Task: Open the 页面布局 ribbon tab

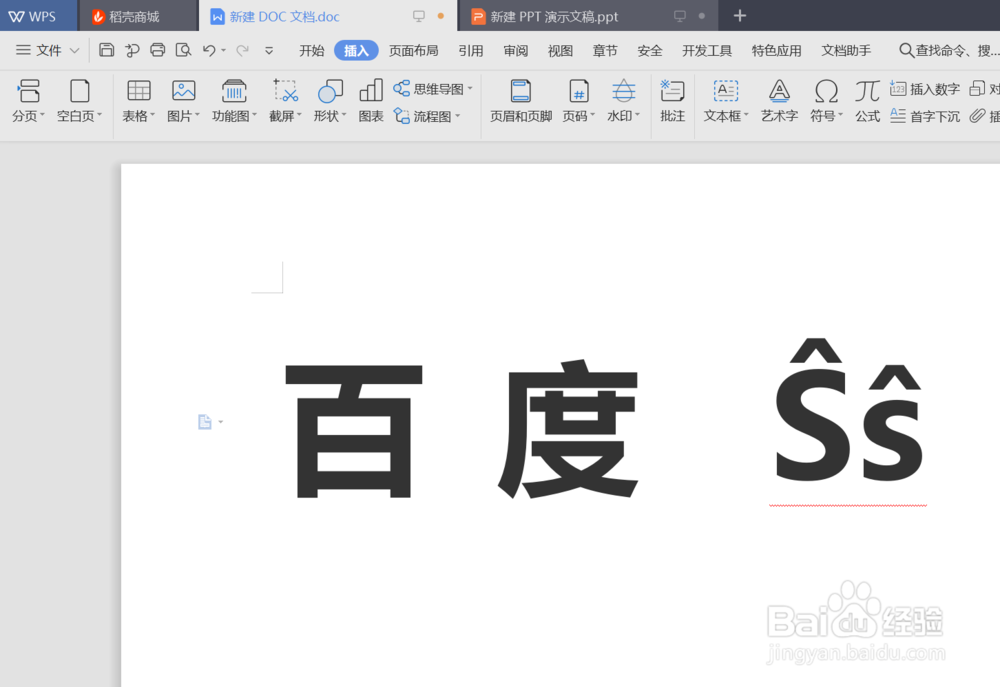Action: 414,49
